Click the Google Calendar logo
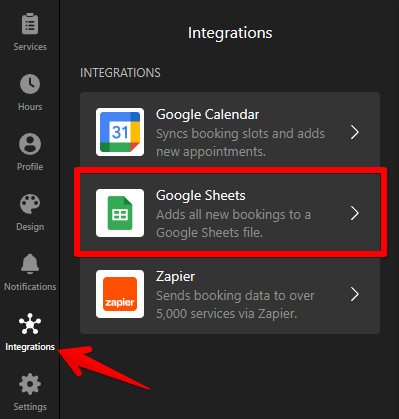The height and width of the screenshot is (419, 399). 120,132
